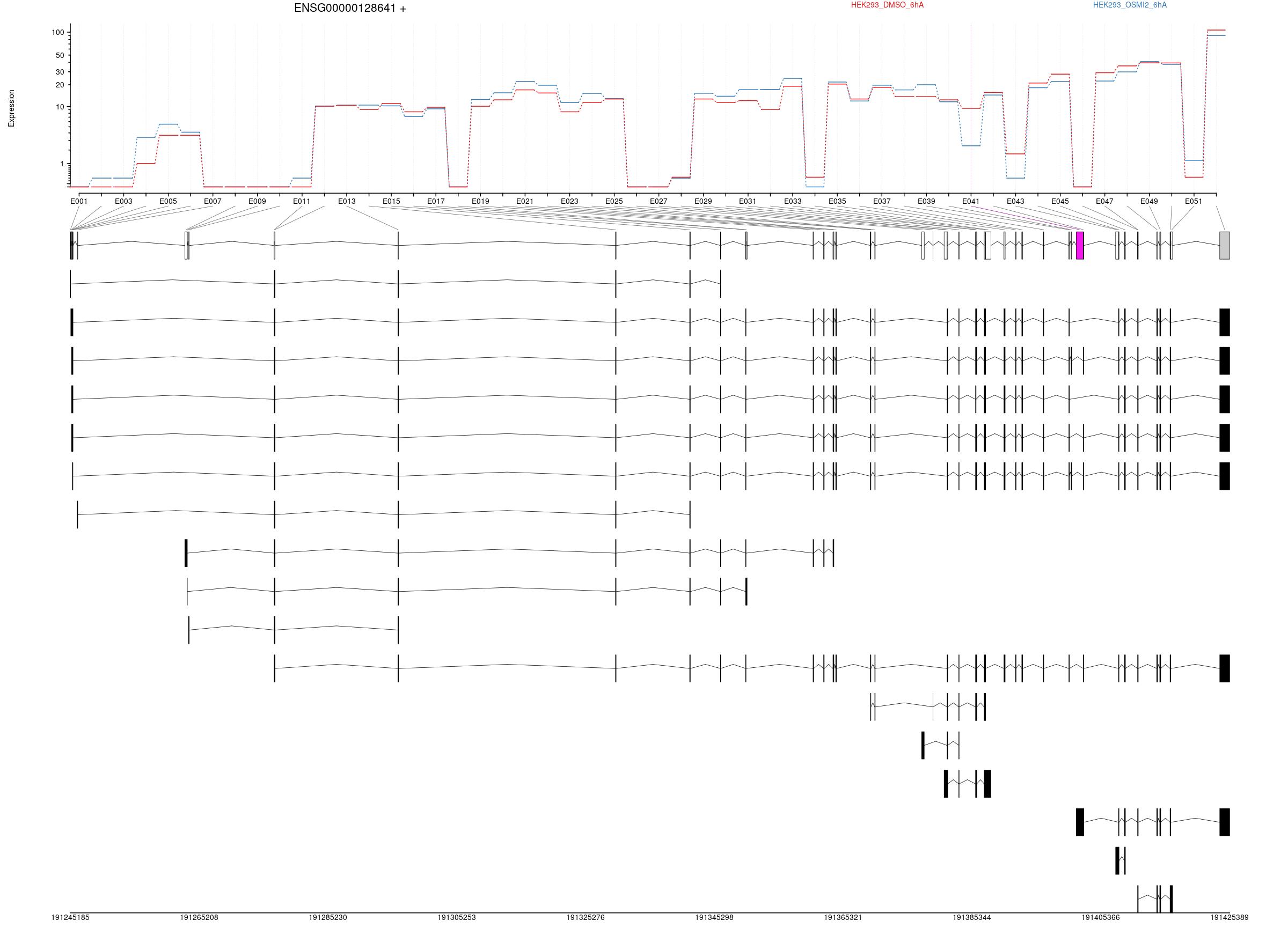Click genomic coordinate 191325276

click(x=586, y=918)
